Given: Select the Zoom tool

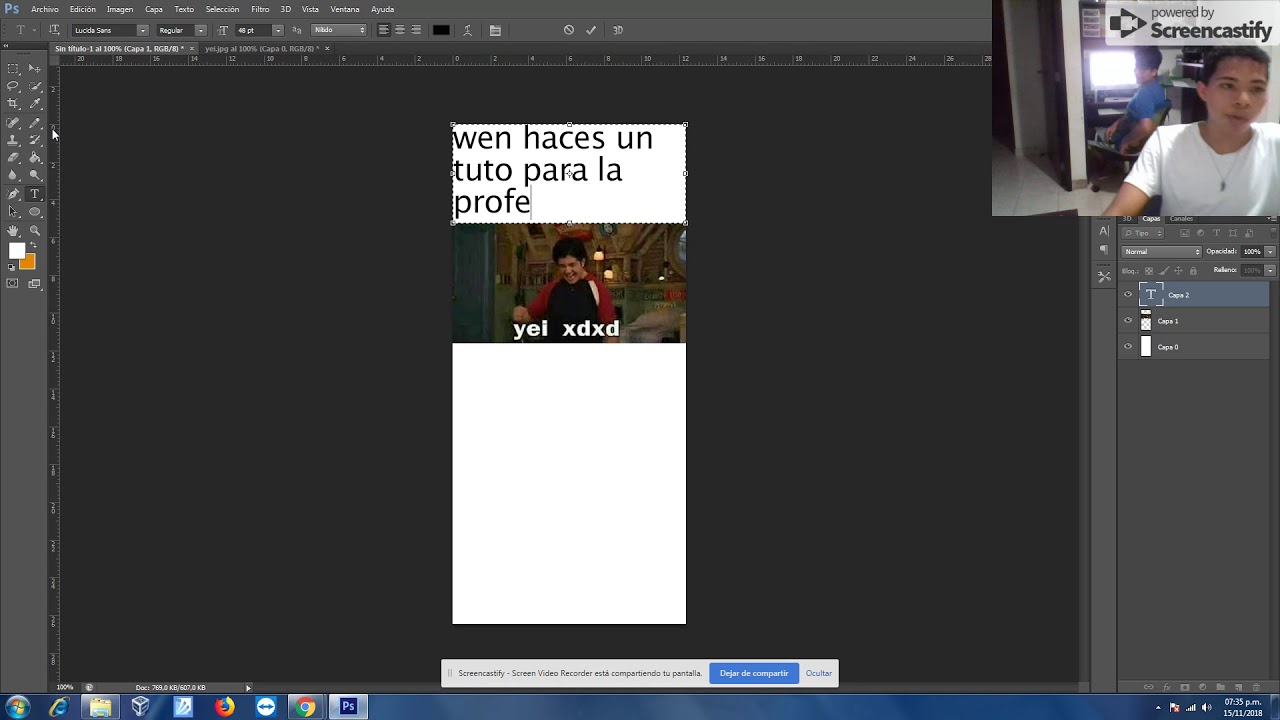Looking at the screenshot, I should pyautogui.click(x=35, y=231).
